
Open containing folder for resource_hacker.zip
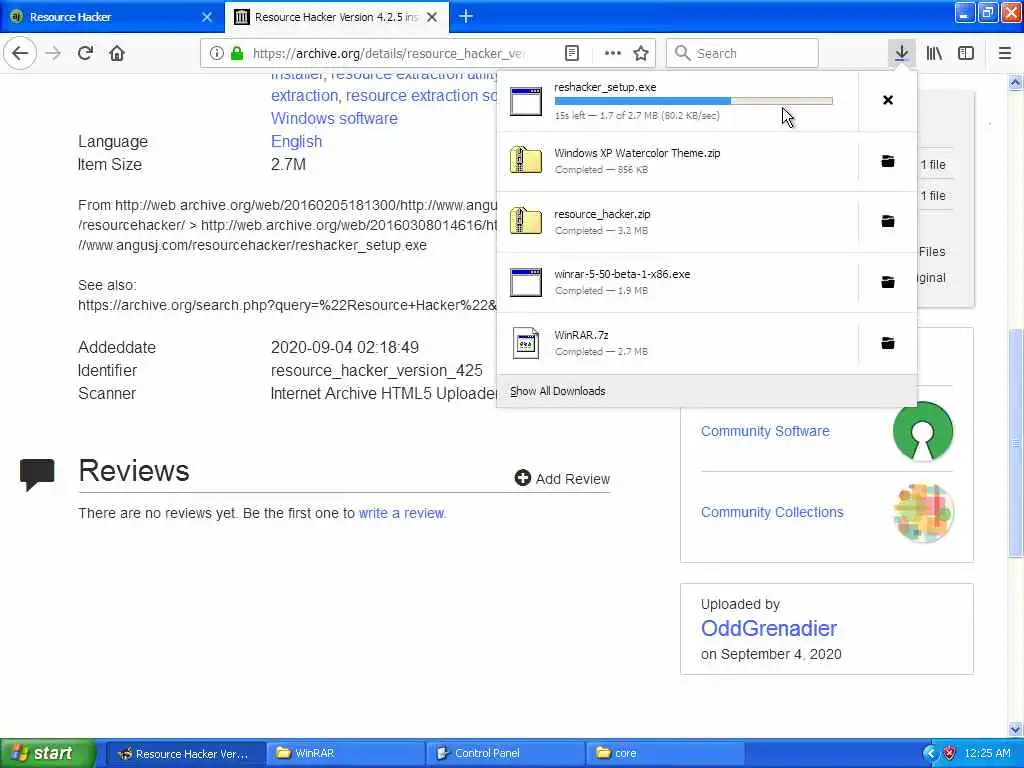coord(888,221)
